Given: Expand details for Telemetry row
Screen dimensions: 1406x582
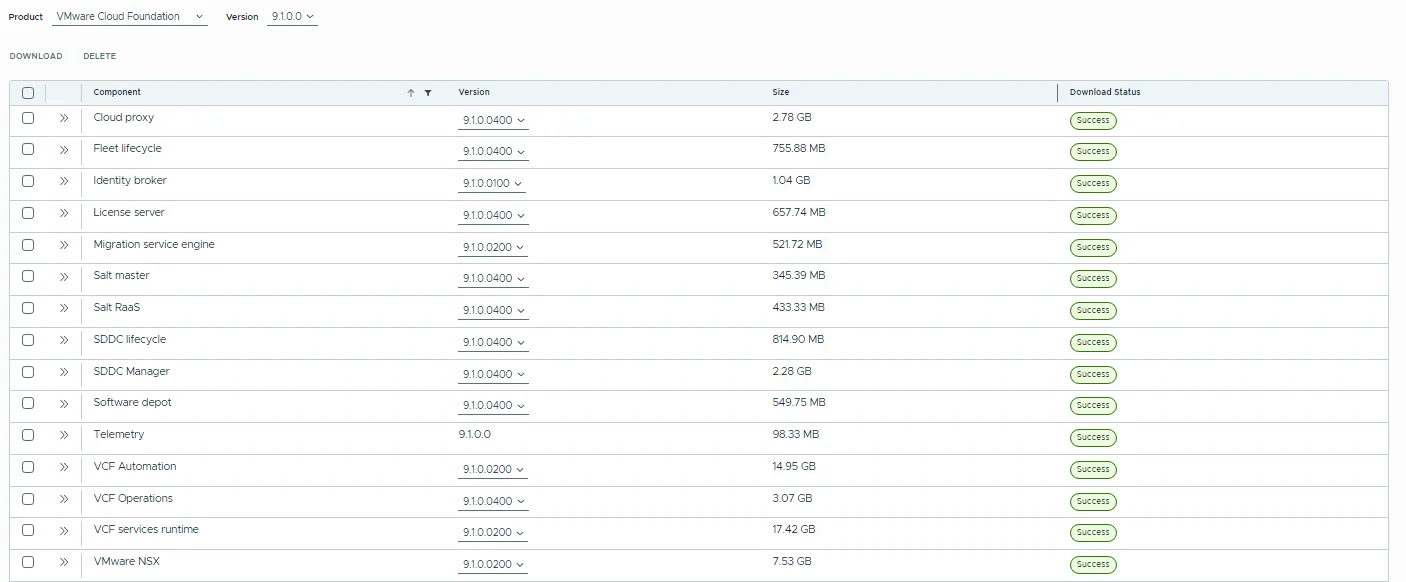Looking at the screenshot, I should click(x=64, y=435).
